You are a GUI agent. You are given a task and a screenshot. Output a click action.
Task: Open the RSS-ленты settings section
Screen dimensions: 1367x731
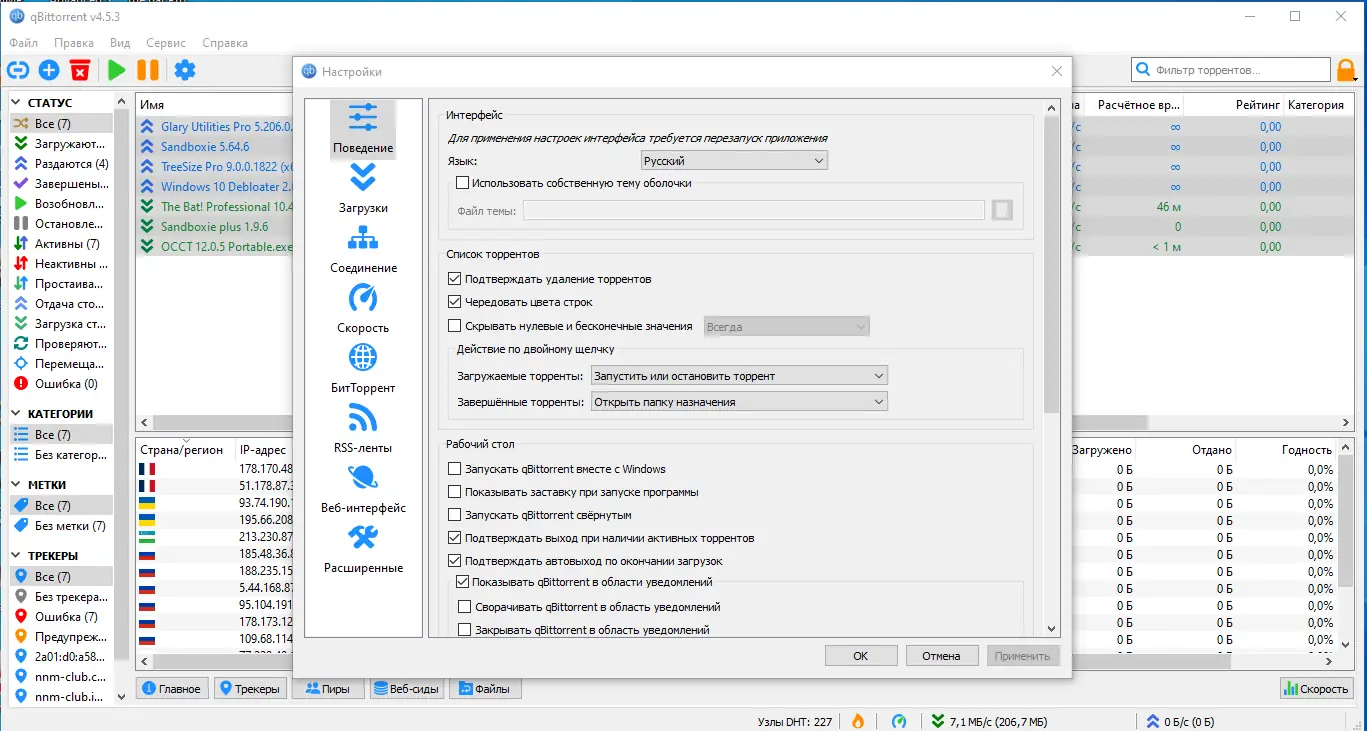pyautogui.click(x=363, y=428)
